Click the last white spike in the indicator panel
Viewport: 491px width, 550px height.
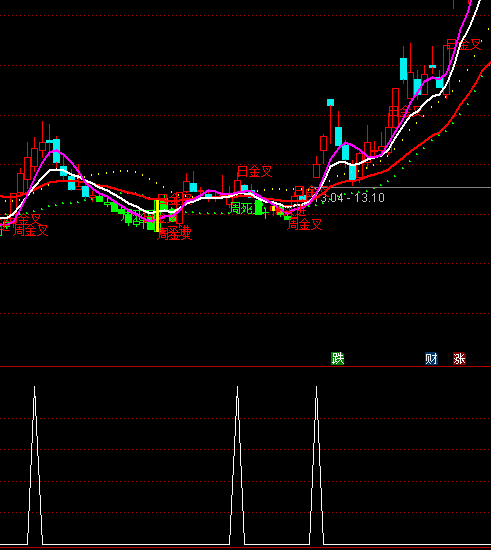[316, 465]
